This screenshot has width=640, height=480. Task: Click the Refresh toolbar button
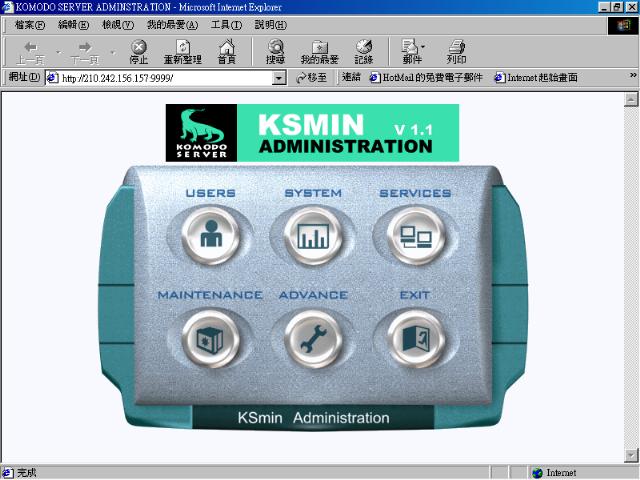pos(183,52)
